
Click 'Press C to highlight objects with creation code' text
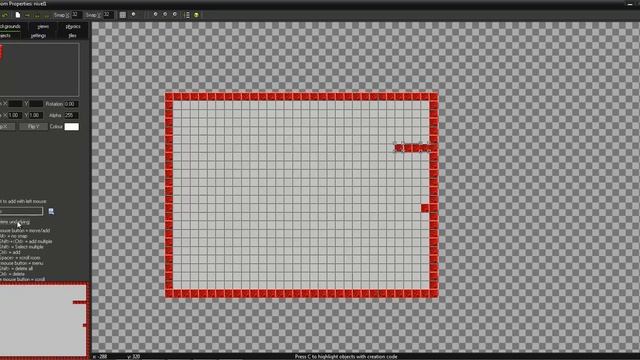point(346,357)
